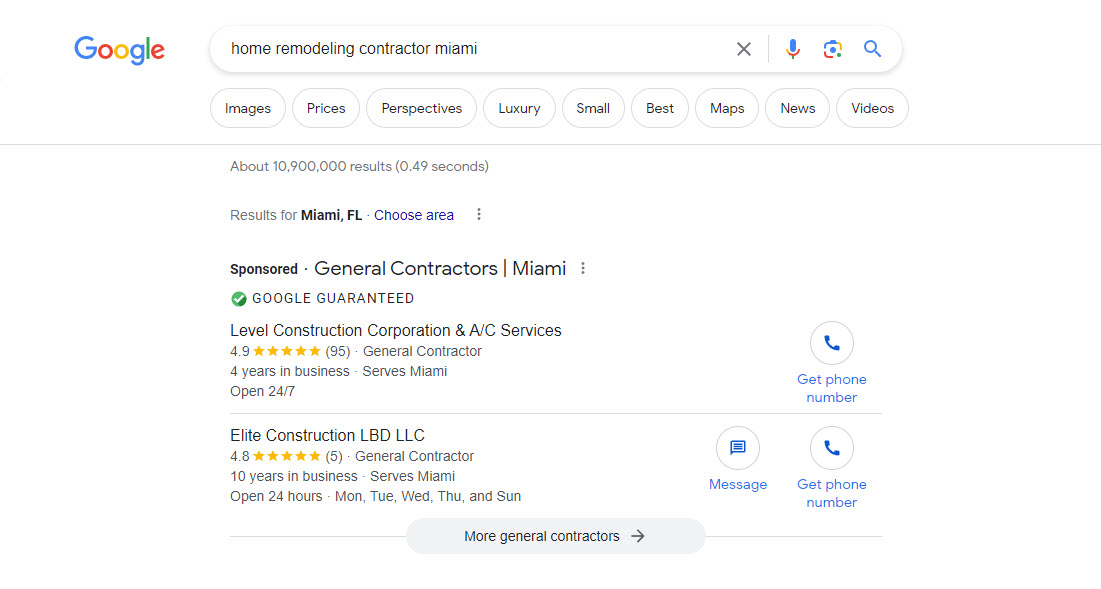Click the Choose area link
This screenshot has width=1101, height=589.
tap(413, 214)
